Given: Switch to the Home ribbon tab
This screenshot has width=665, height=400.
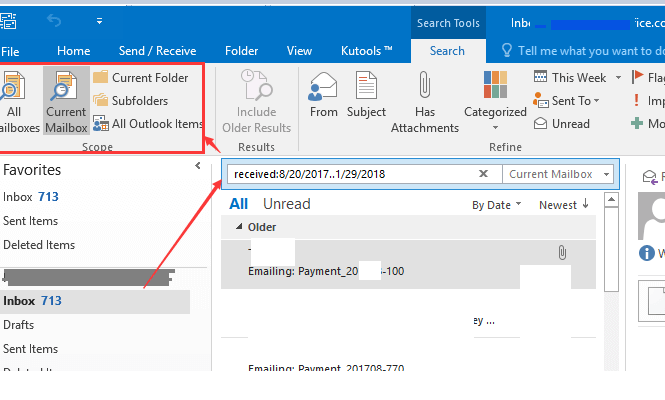Looking at the screenshot, I should [73, 51].
